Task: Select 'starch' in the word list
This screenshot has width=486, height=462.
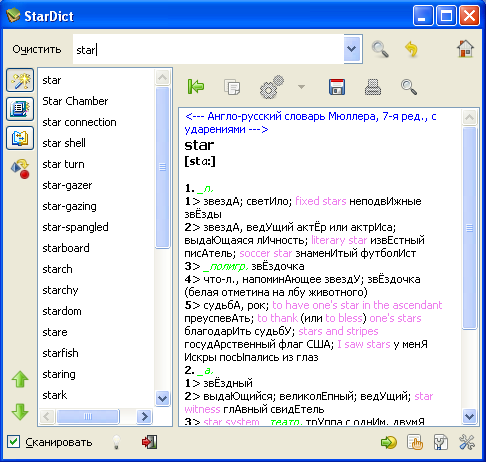Action: (57, 269)
